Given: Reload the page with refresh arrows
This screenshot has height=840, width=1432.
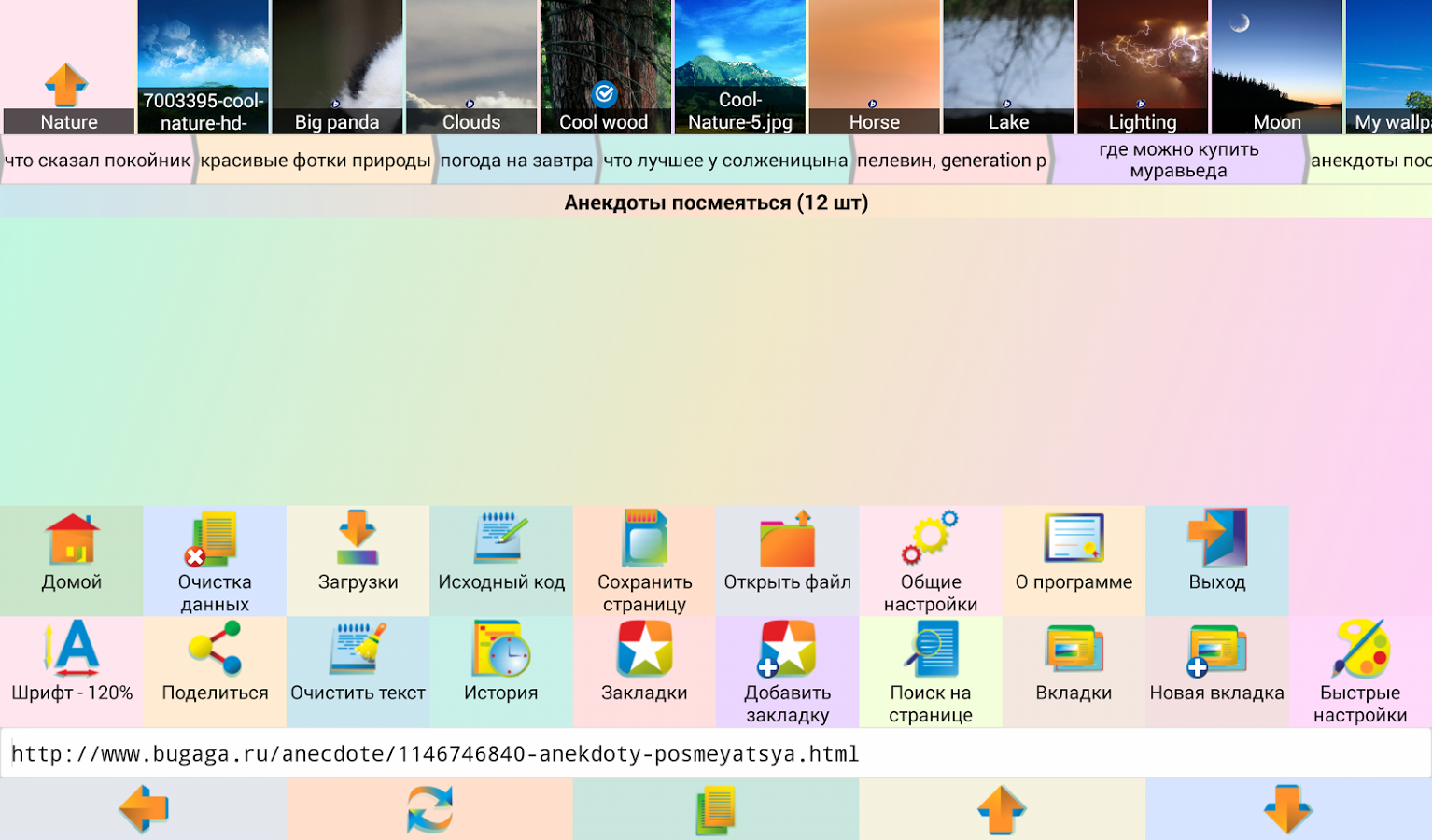Looking at the screenshot, I should pos(429,809).
